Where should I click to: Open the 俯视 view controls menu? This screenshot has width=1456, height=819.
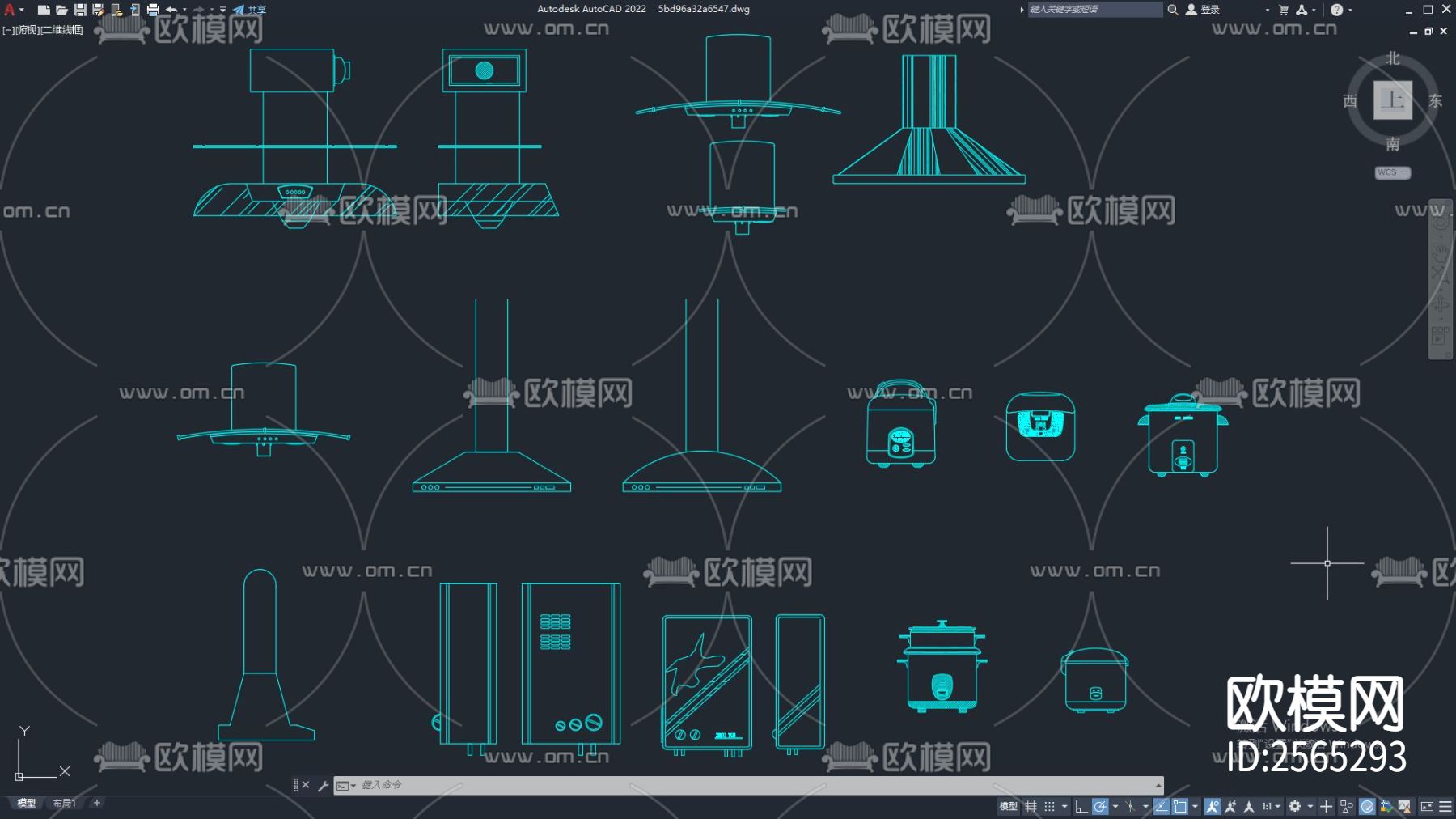27,30
